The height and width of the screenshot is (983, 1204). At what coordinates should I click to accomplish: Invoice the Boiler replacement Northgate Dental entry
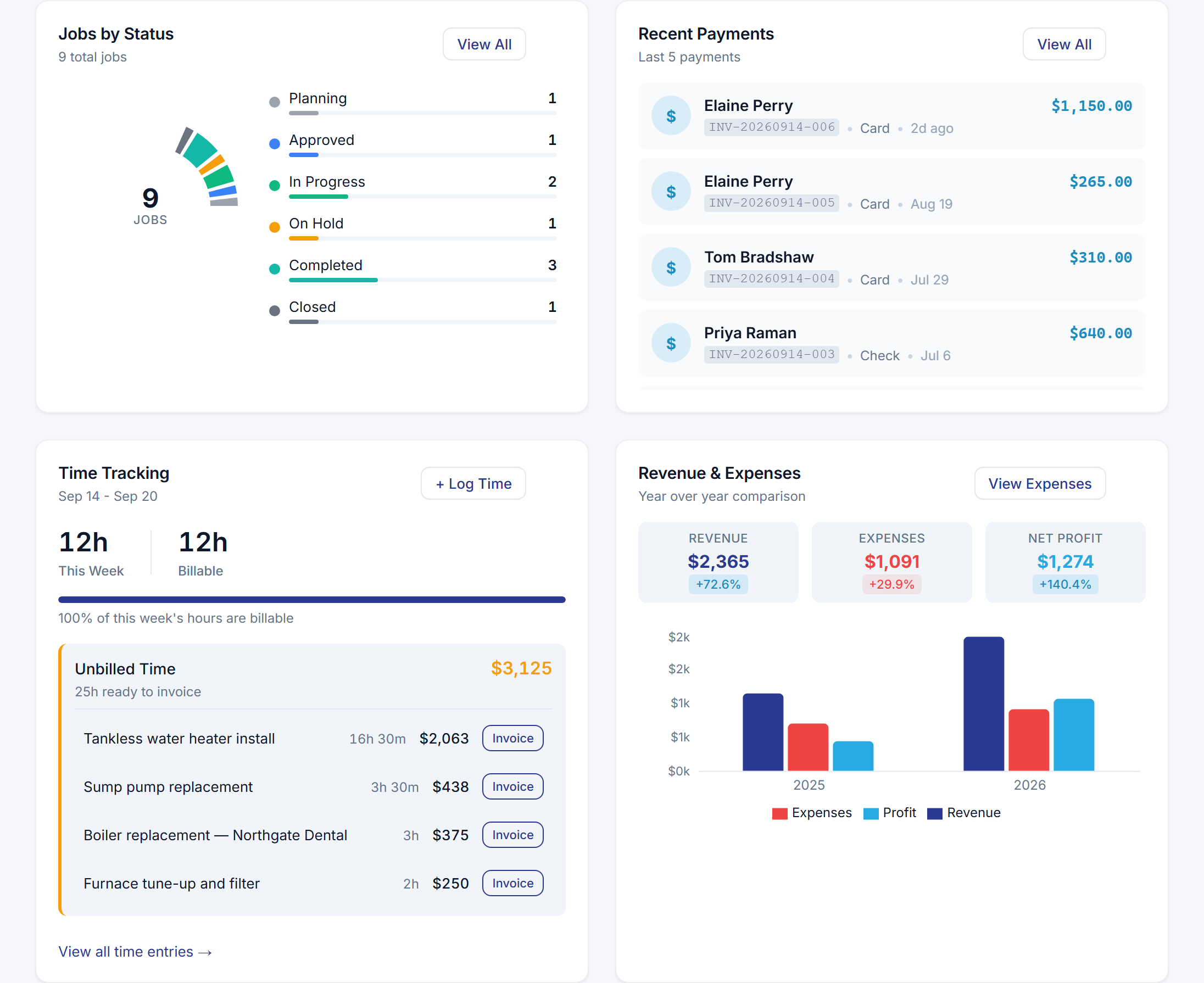coord(512,835)
